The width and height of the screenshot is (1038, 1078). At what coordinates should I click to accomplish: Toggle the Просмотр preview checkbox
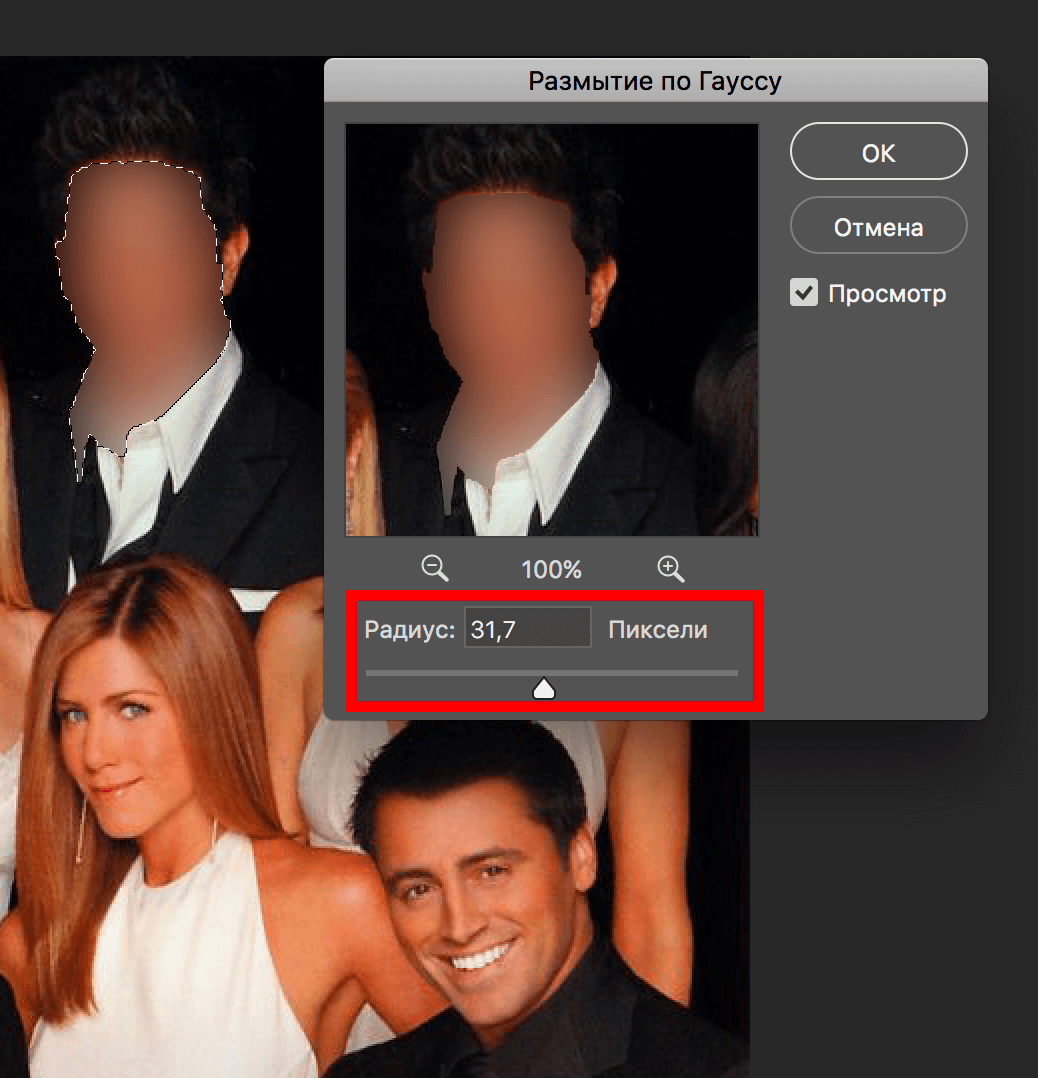coord(803,293)
